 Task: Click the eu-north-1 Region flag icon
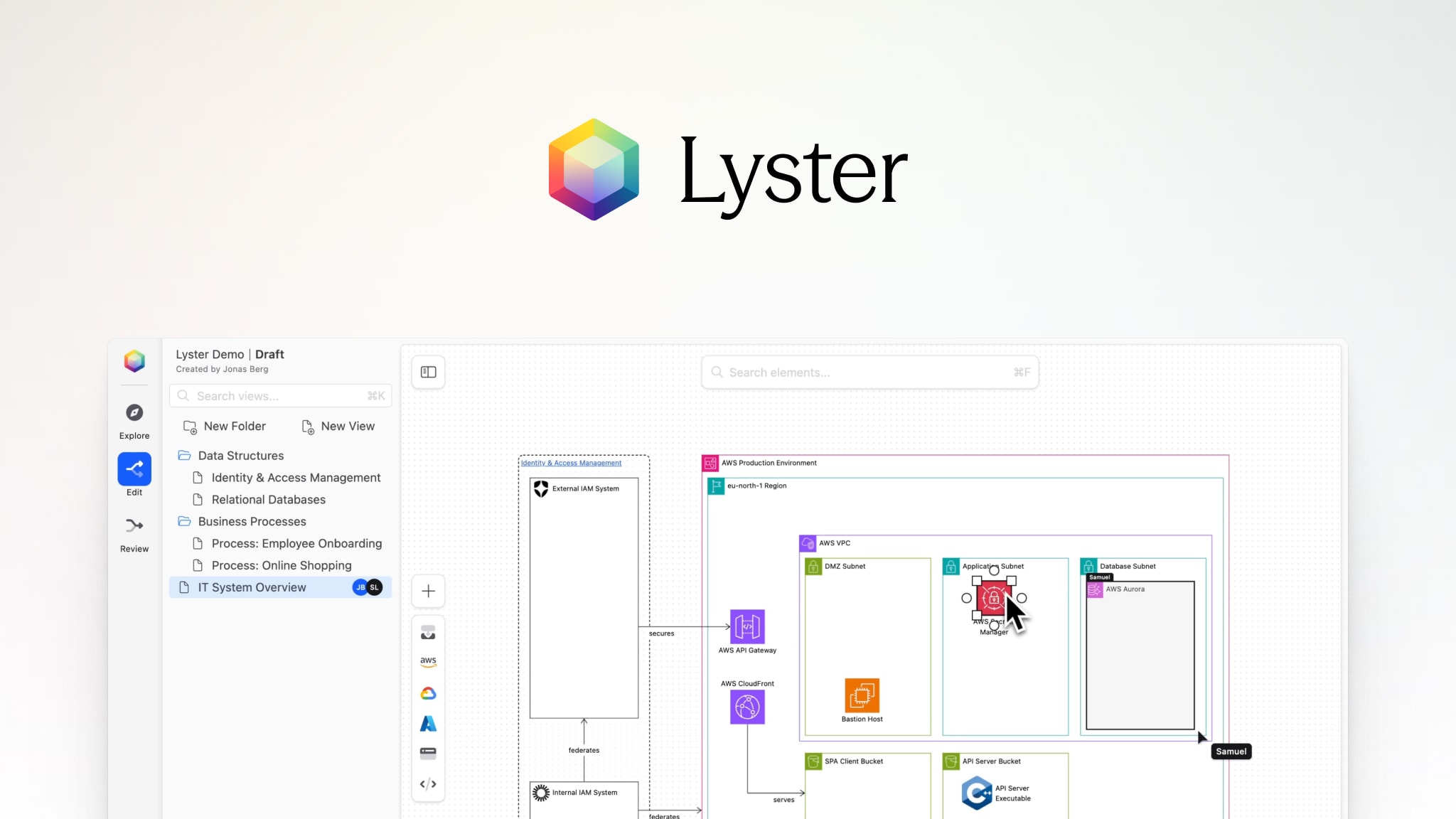(x=716, y=486)
